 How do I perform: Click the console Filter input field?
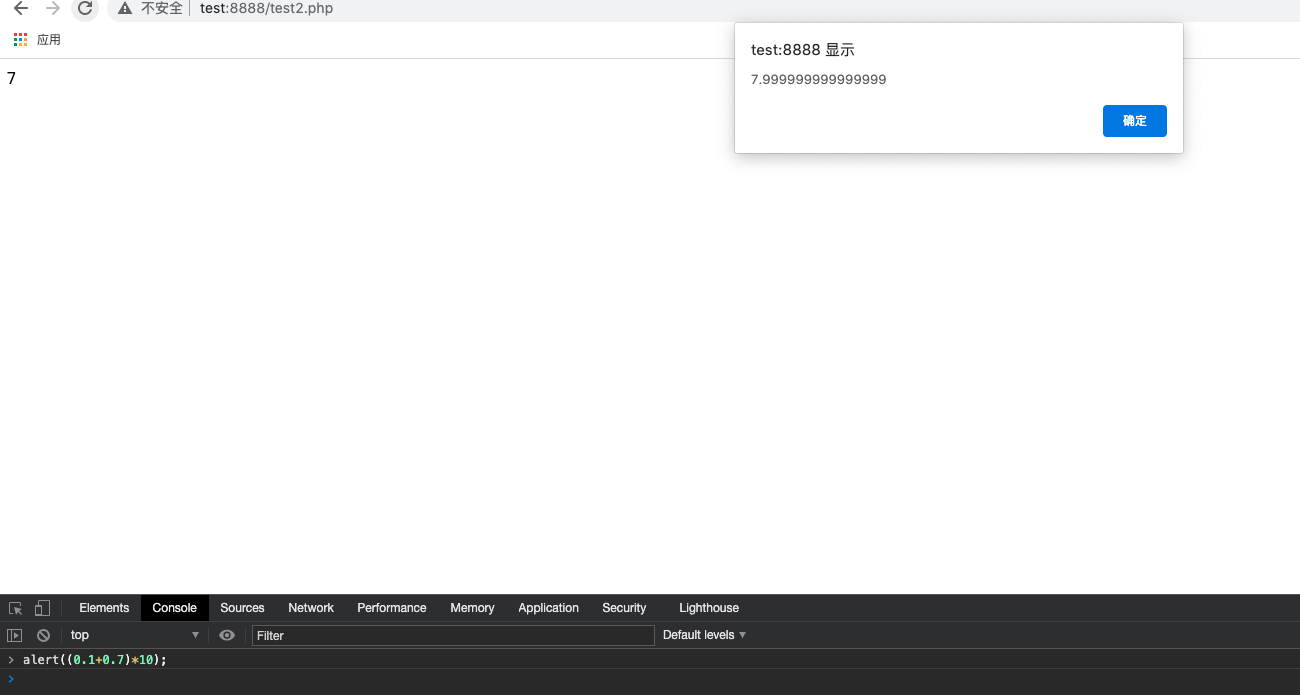pyautogui.click(x=453, y=635)
